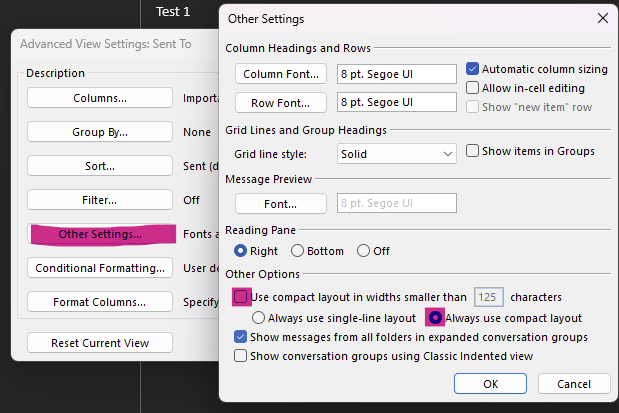This screenshot has height=413, width=619.
Task: Confirm settings with OK button
Action: pos(490,384)
